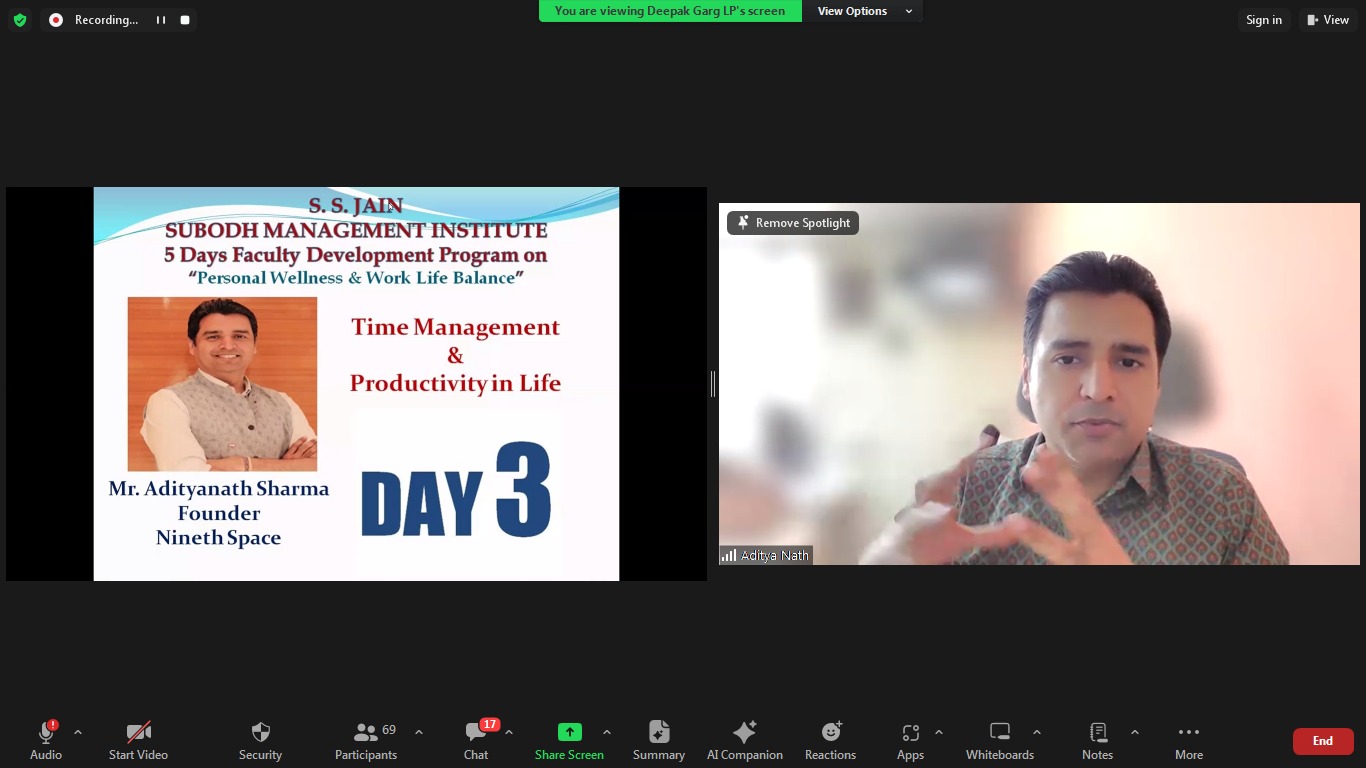Click 'Mr. Adityanath Sharma' text on slide
Screen dimensions: 1366x768
tap(219, 489)
